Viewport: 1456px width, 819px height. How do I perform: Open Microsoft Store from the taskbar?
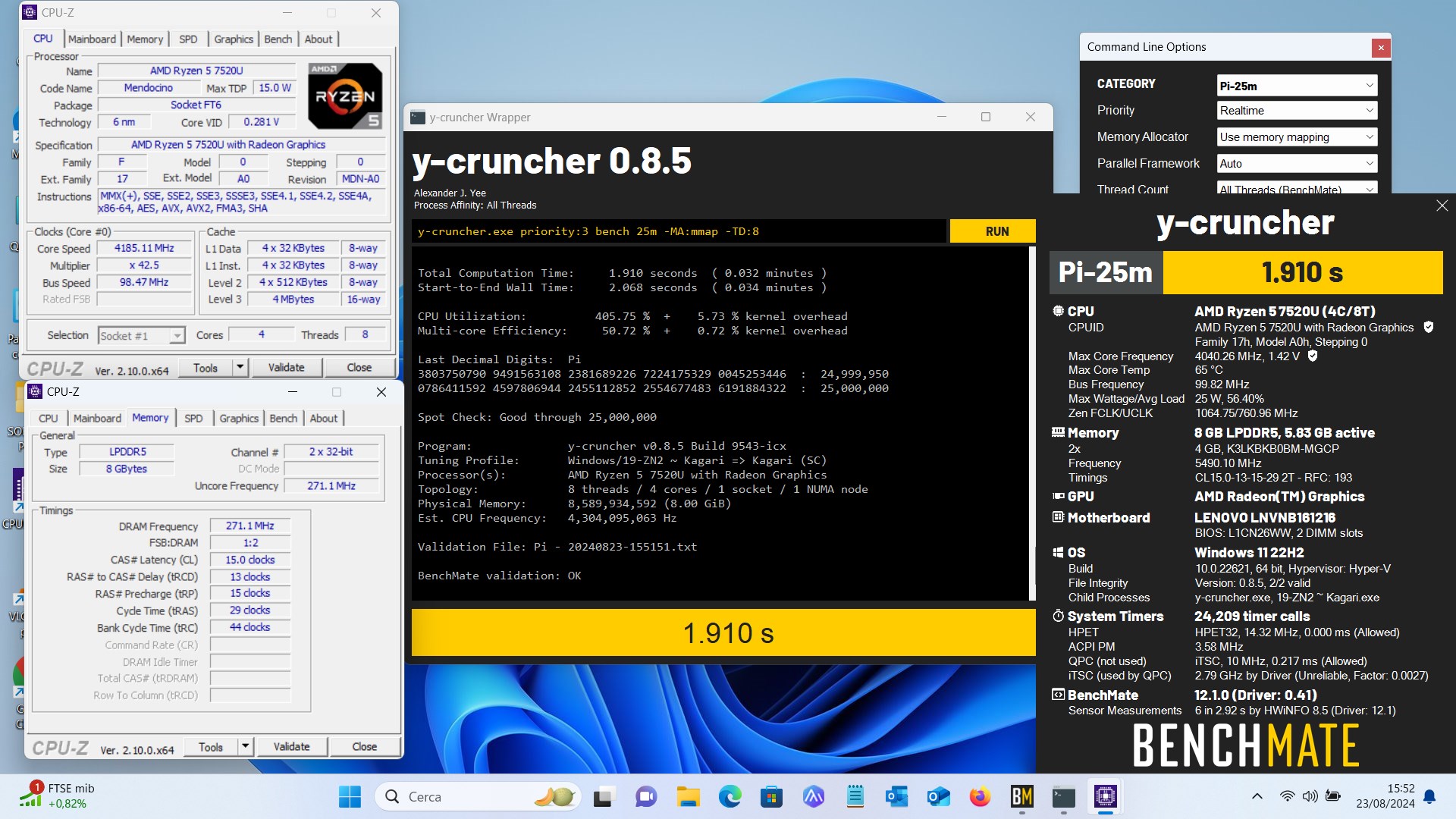(x=771, y=796)
